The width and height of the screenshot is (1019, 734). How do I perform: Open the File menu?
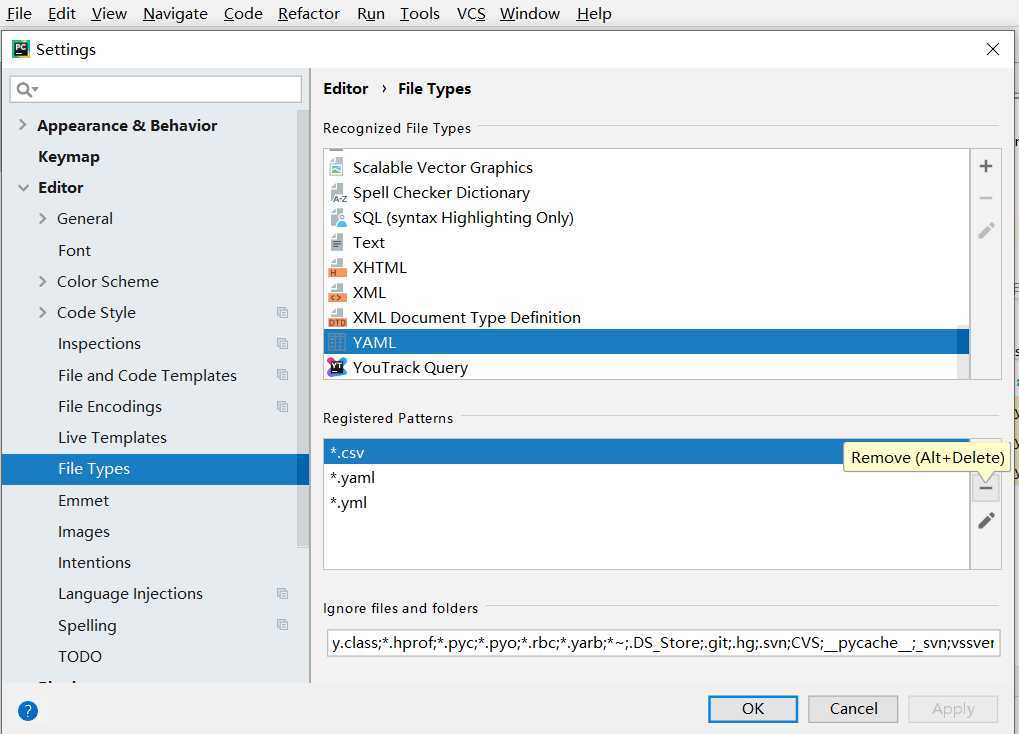click(19, 14)
